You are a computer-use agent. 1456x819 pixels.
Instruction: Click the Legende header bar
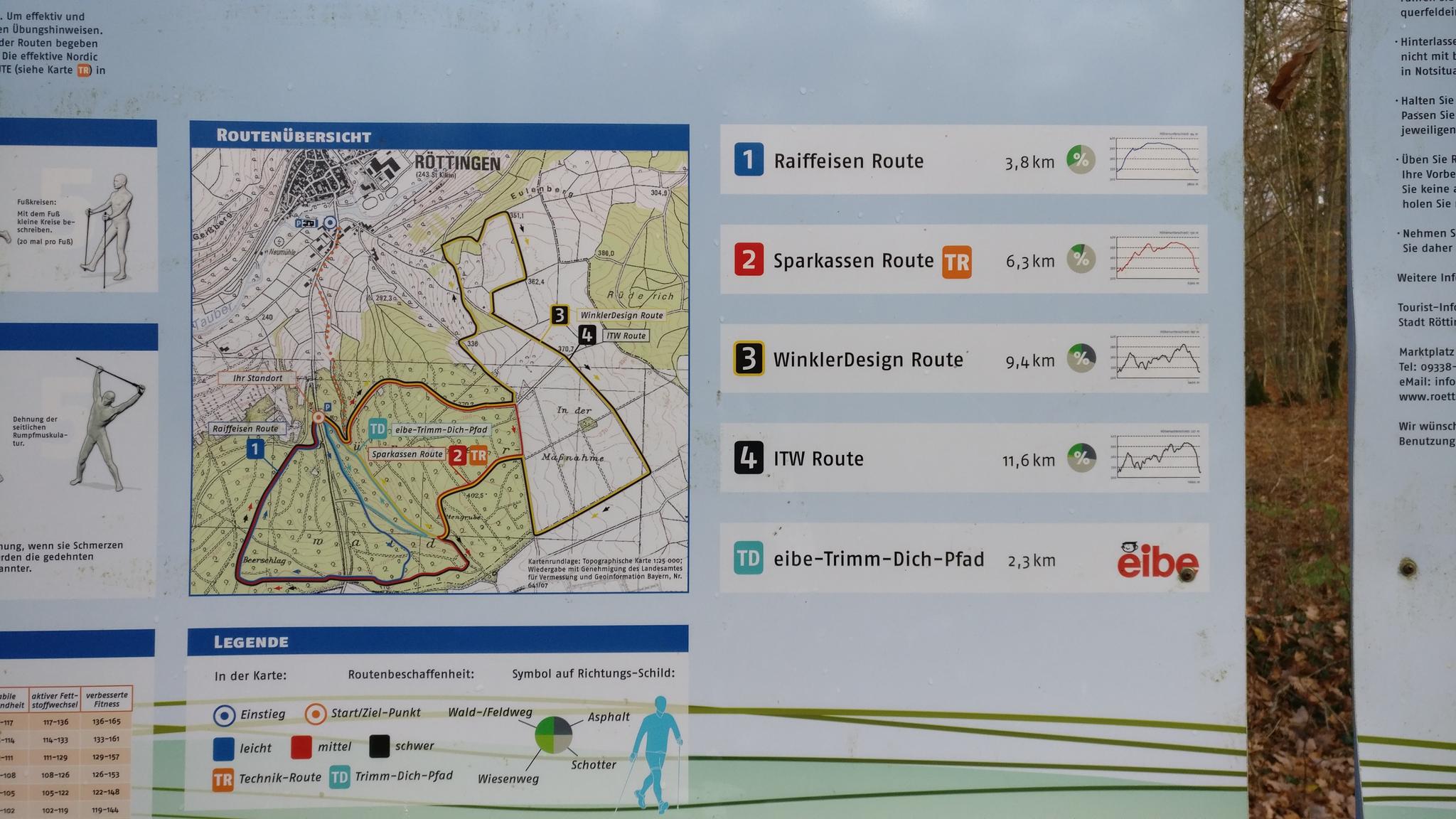point(438,640)
